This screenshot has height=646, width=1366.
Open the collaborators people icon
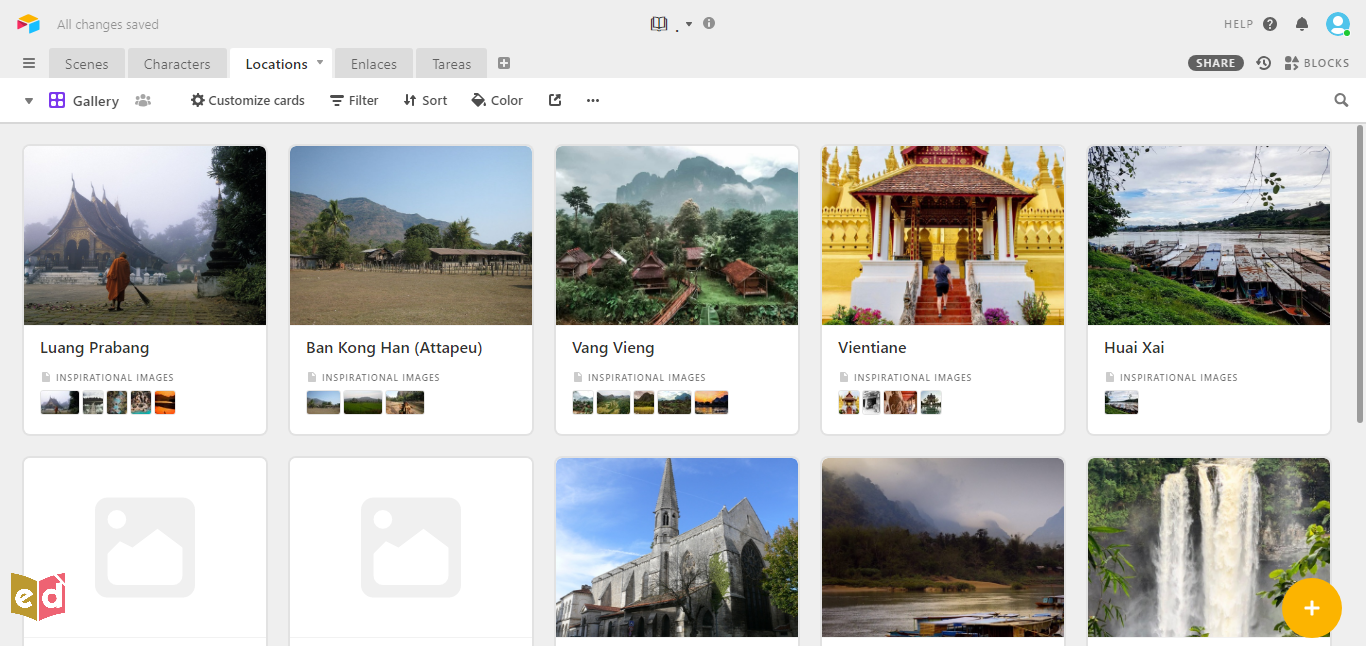pyautogui.click(x=143, y=100)
